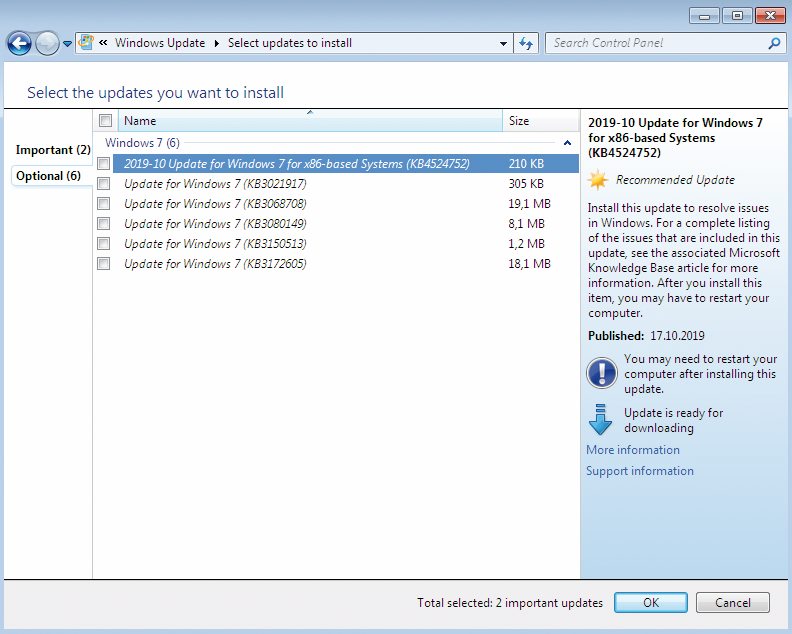Check the KB3172605 update checkbox
Screen dimensions: 792x634
[x=104, y=264]
